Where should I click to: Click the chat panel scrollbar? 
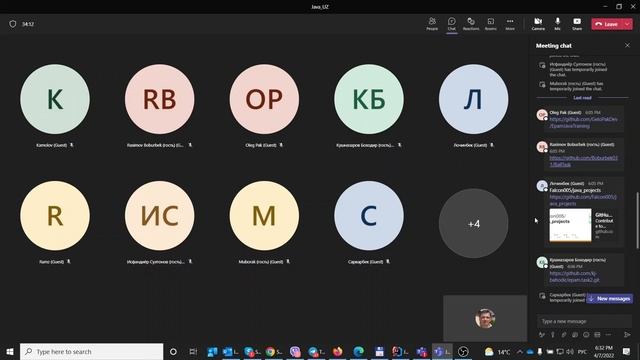[x=637, y=220]
